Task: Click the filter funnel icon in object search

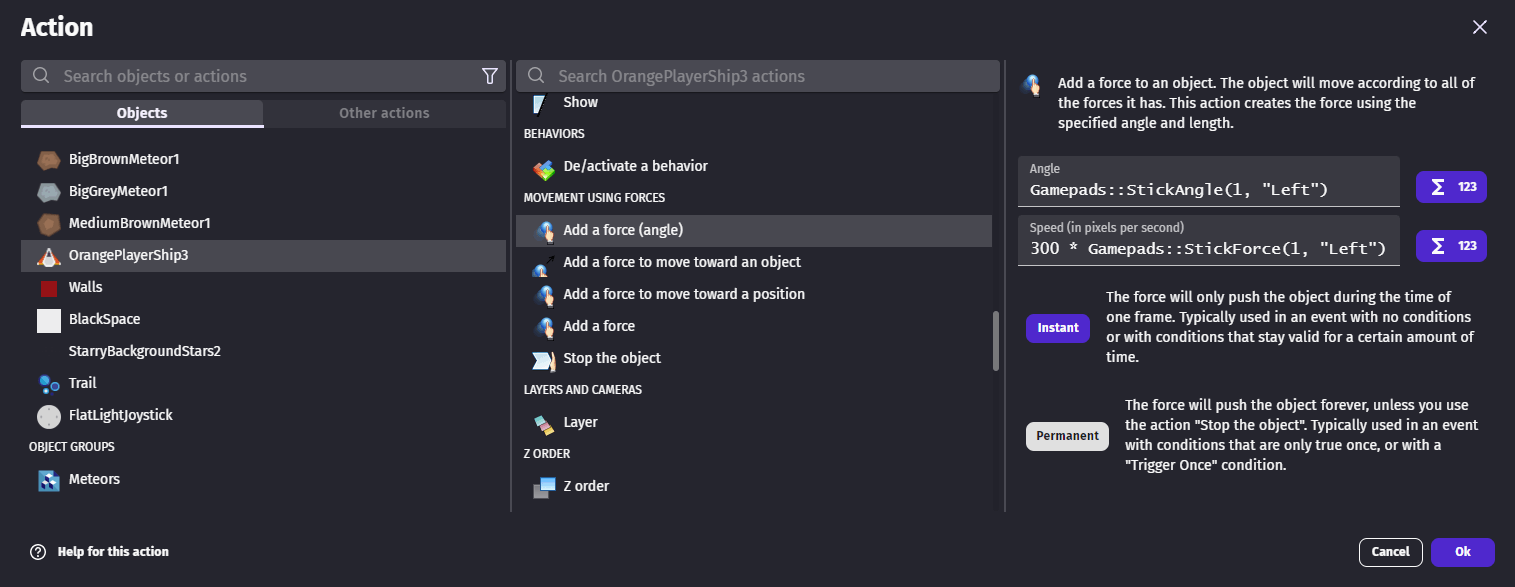Action: tap(489, 76)
